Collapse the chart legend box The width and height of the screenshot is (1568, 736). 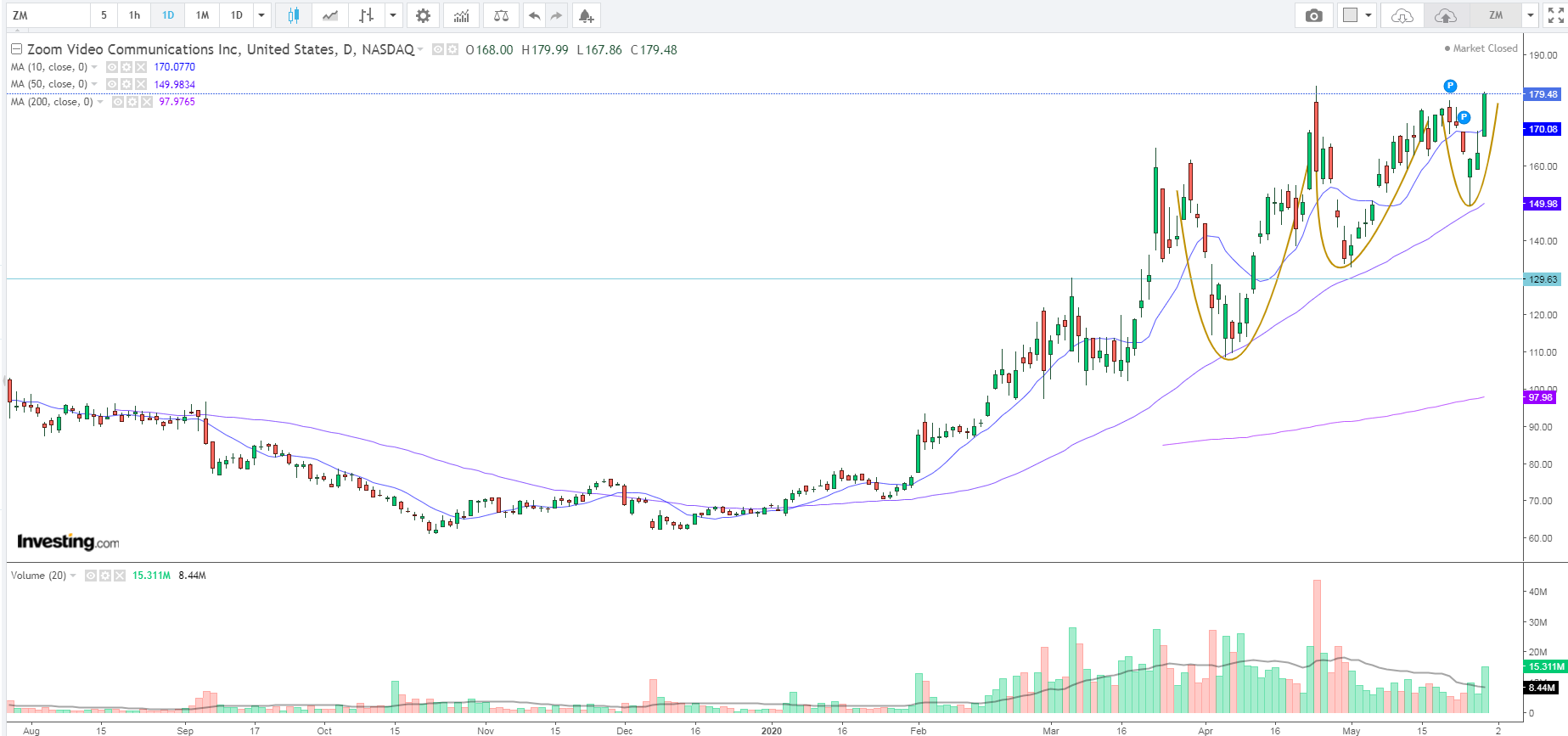tap(16, 49)
